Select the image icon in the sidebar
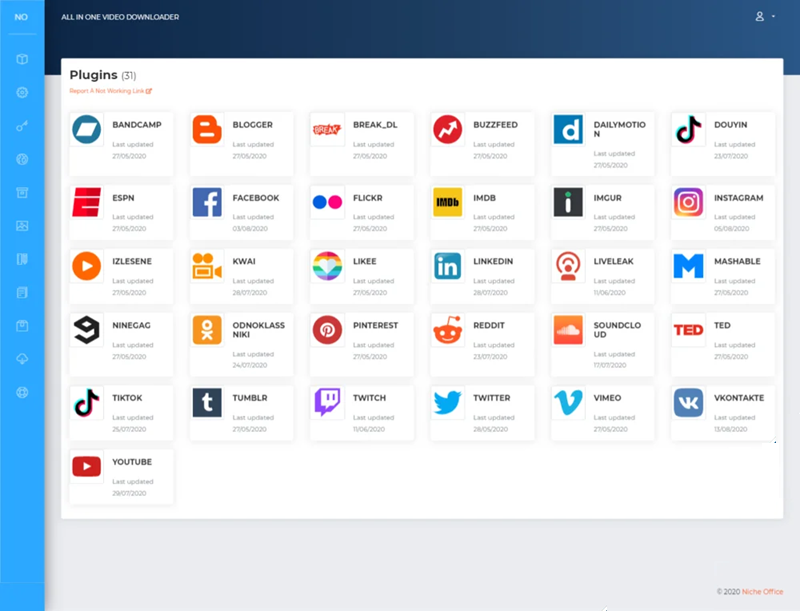Viewport: 800px width, 611px height. tap(22, 226)
